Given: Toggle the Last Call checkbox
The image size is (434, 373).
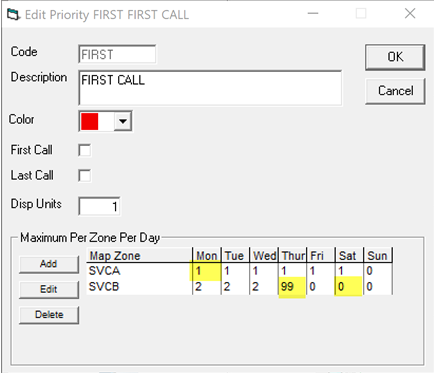Looking at the screenshot, I should click(84, 175).
